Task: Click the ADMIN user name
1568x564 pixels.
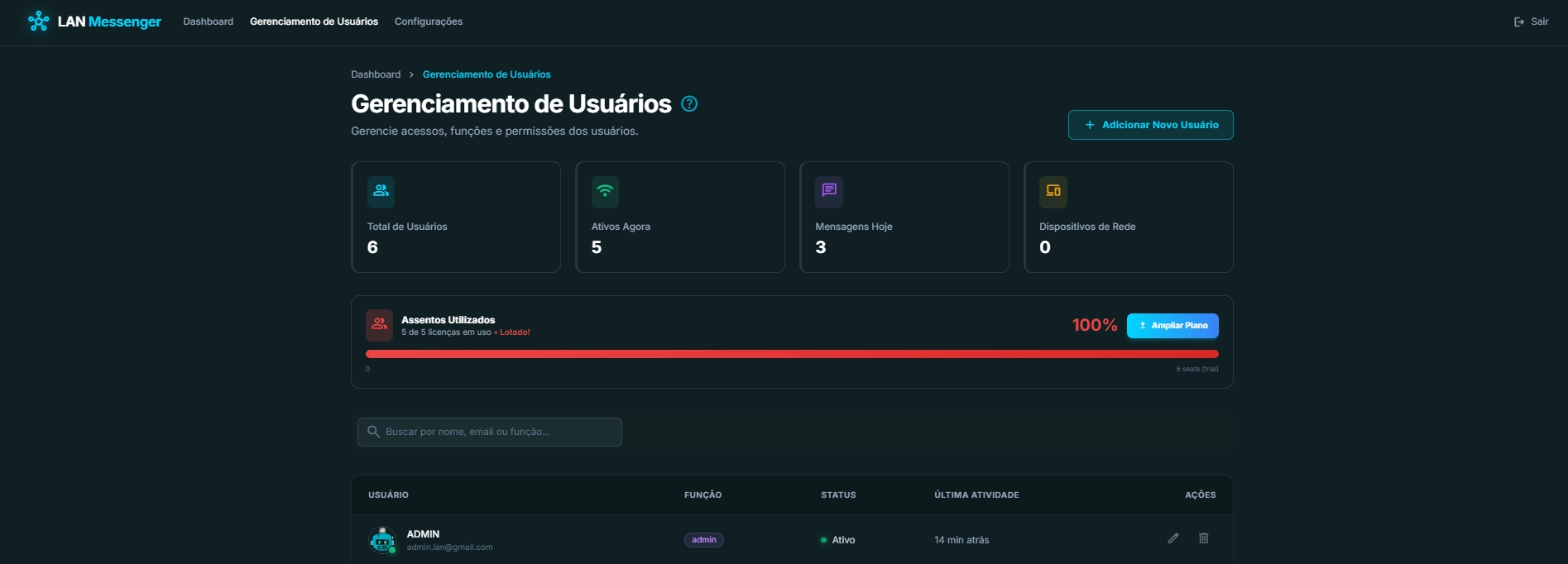Action: [423, 534]
